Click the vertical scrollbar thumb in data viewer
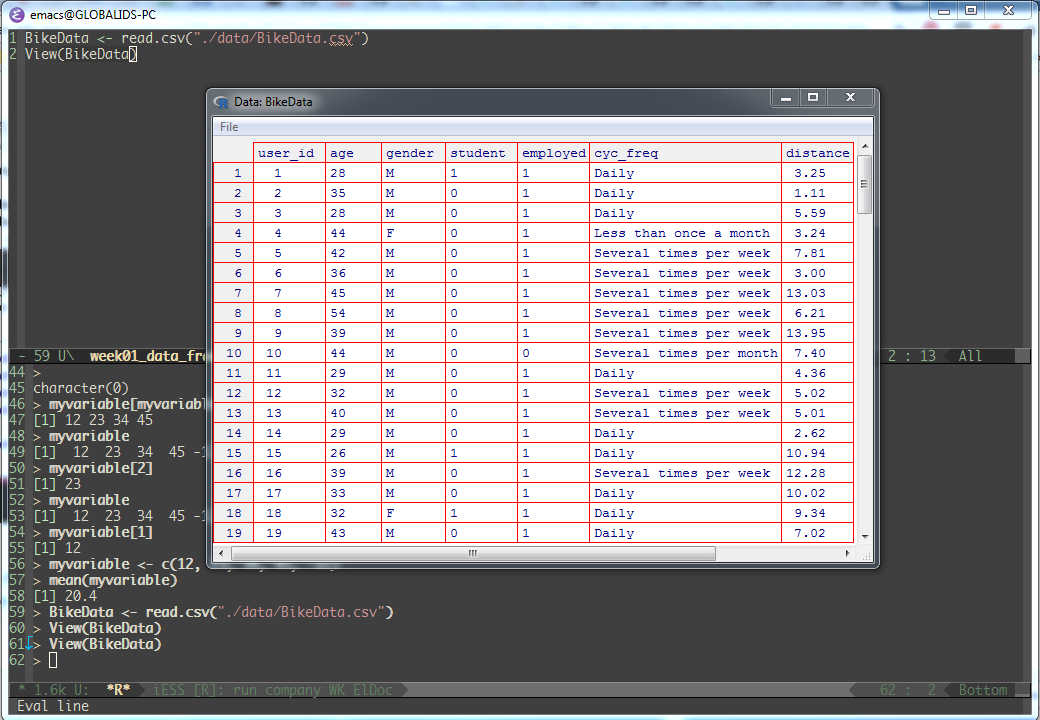Image resolution: width=1040 pixels, height=720 pixels. pos(864,184)
